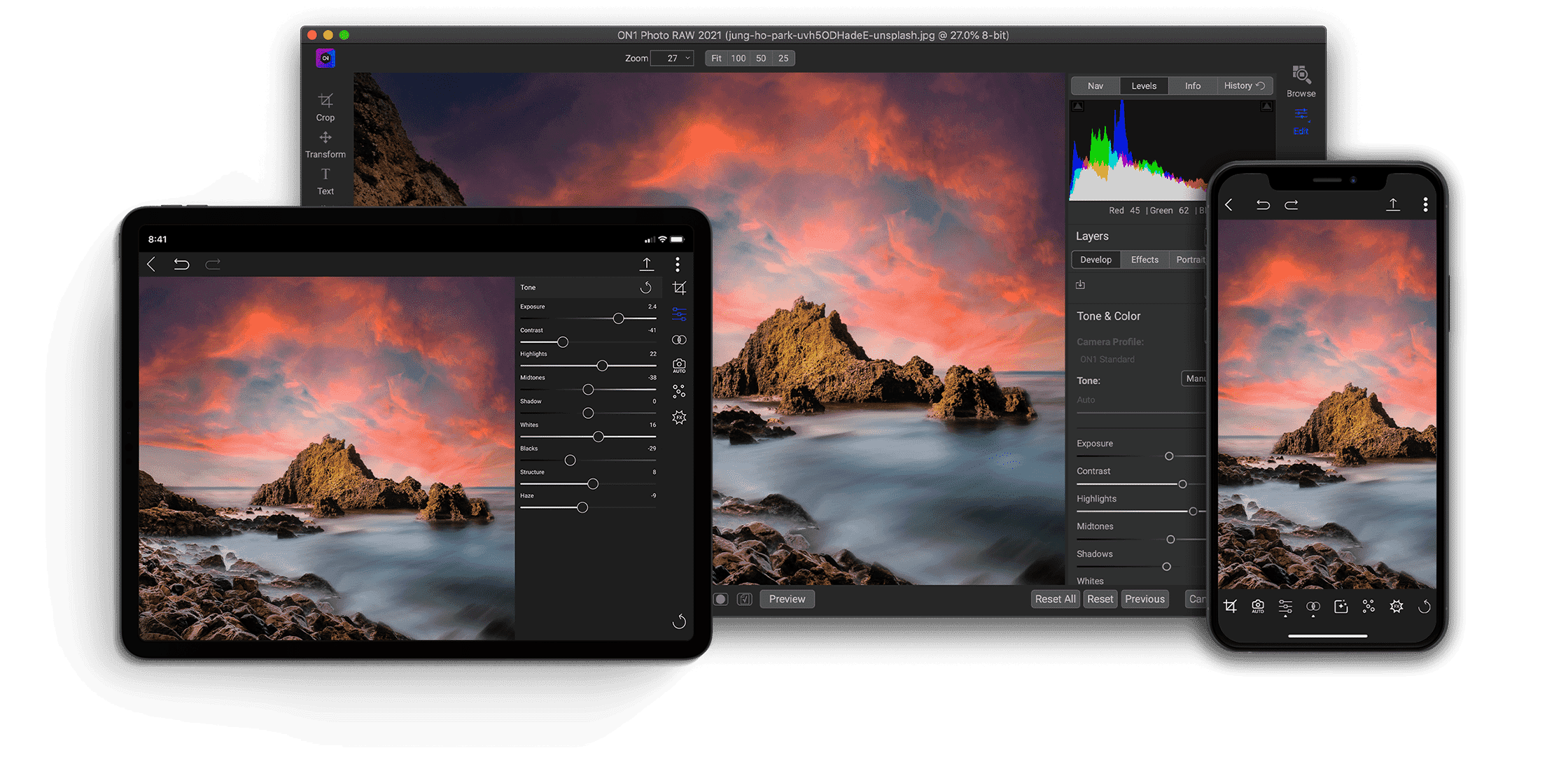Click the iPad Haze slider handle

click(x=582, y=507)
